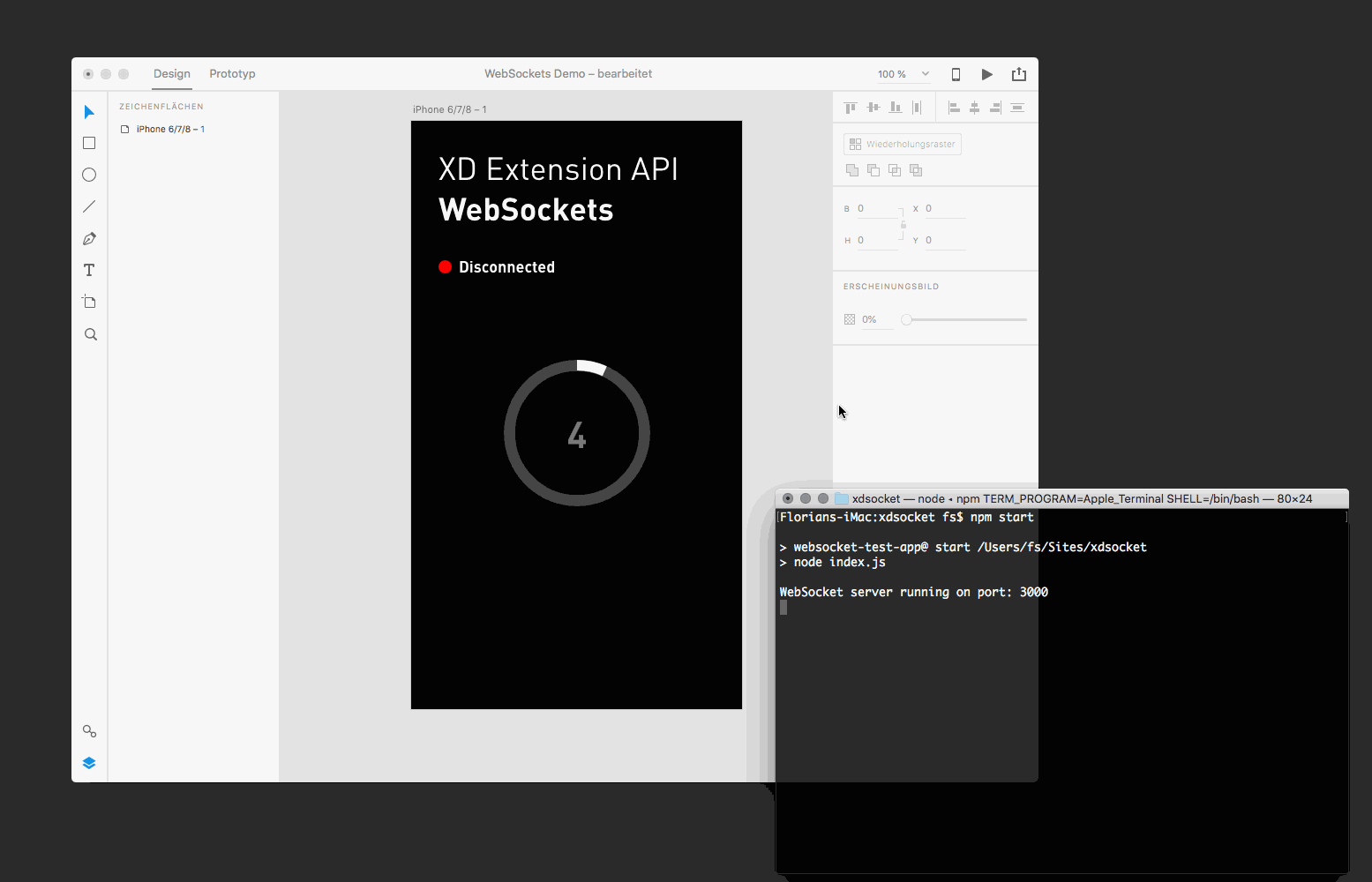Click the circular countdown ring showing 4
Image resolution: width=1372 pixels, height=882 pixels.
click(x=577, y=433)
